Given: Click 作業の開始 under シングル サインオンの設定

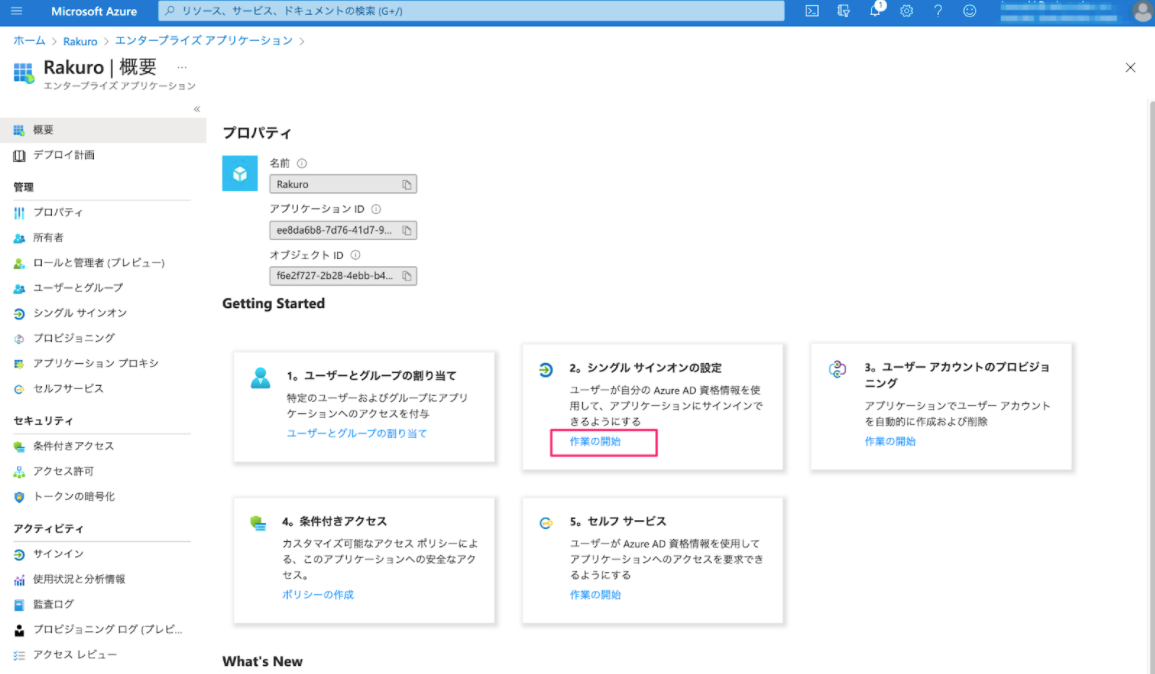Looking at the screenshot, I should click(x=595, y=441).
